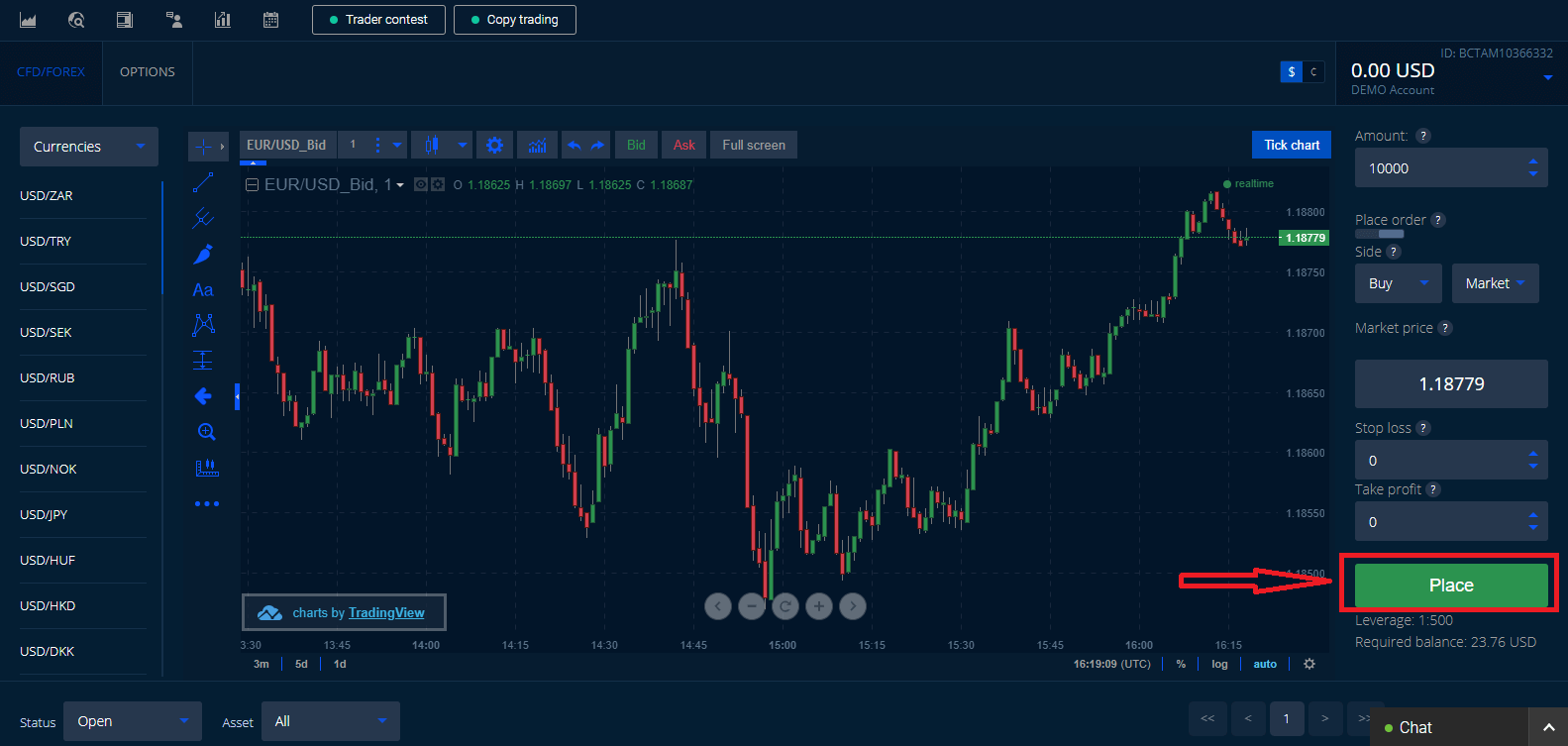The height and width of the screenshot is (746, 1568).
Task: Show more drawing tools via three dots
Action: (x=206, y=504)
